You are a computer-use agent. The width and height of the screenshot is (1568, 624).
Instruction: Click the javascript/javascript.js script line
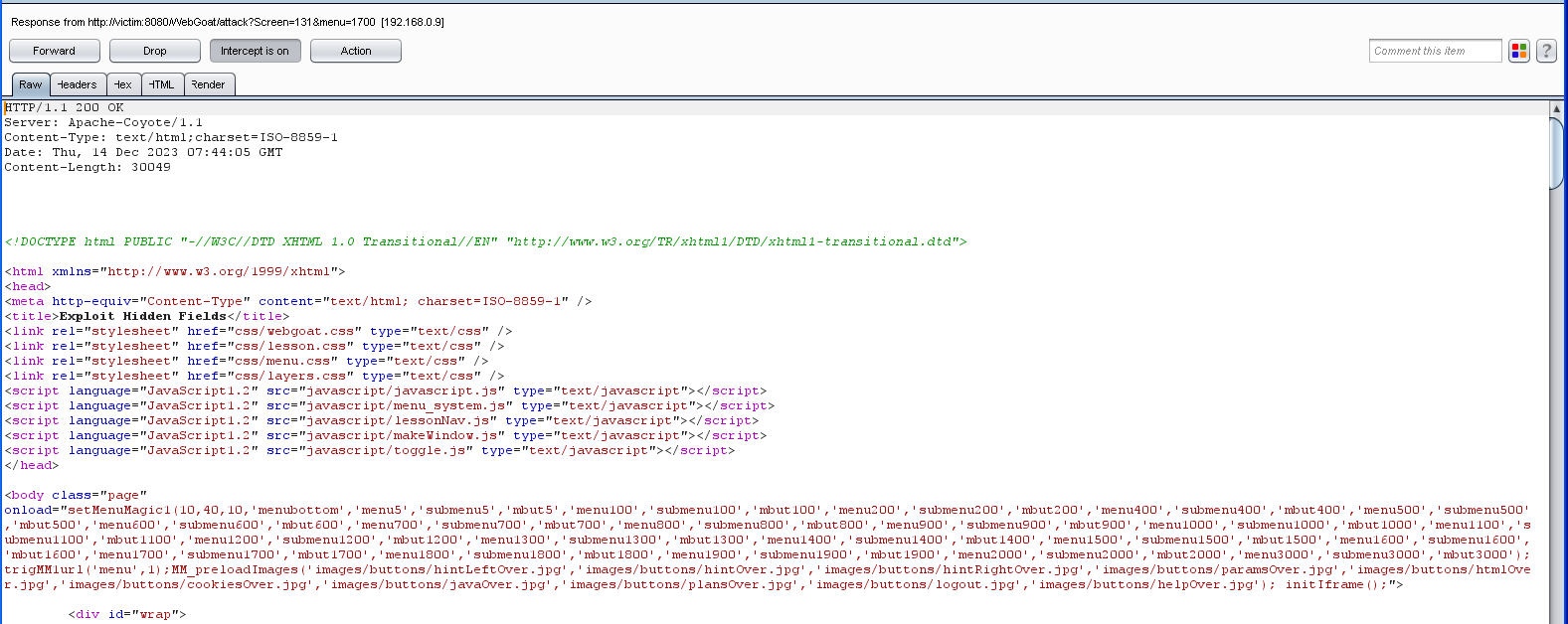386,390
